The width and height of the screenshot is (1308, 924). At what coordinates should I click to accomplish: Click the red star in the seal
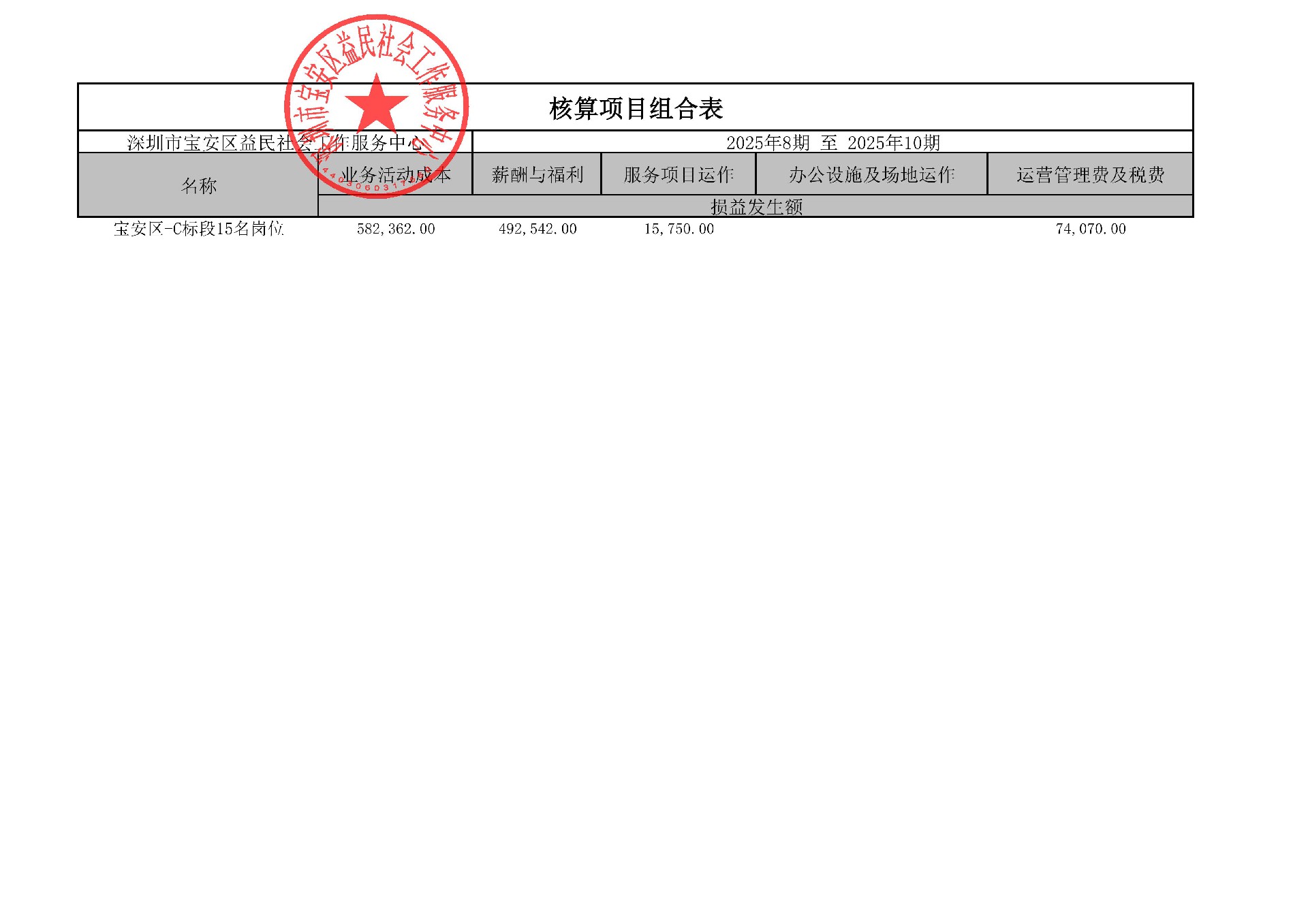376,105
